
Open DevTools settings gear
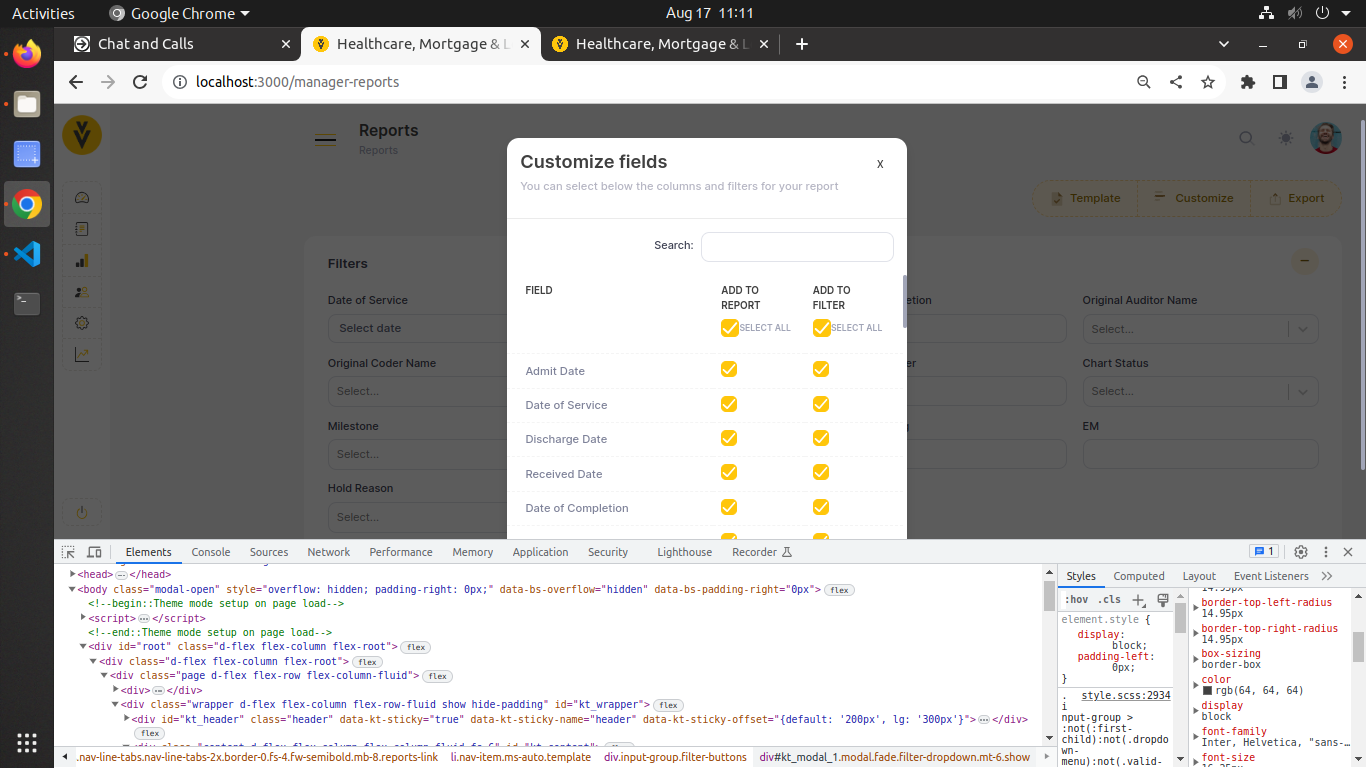click(x=1301, y=552)
